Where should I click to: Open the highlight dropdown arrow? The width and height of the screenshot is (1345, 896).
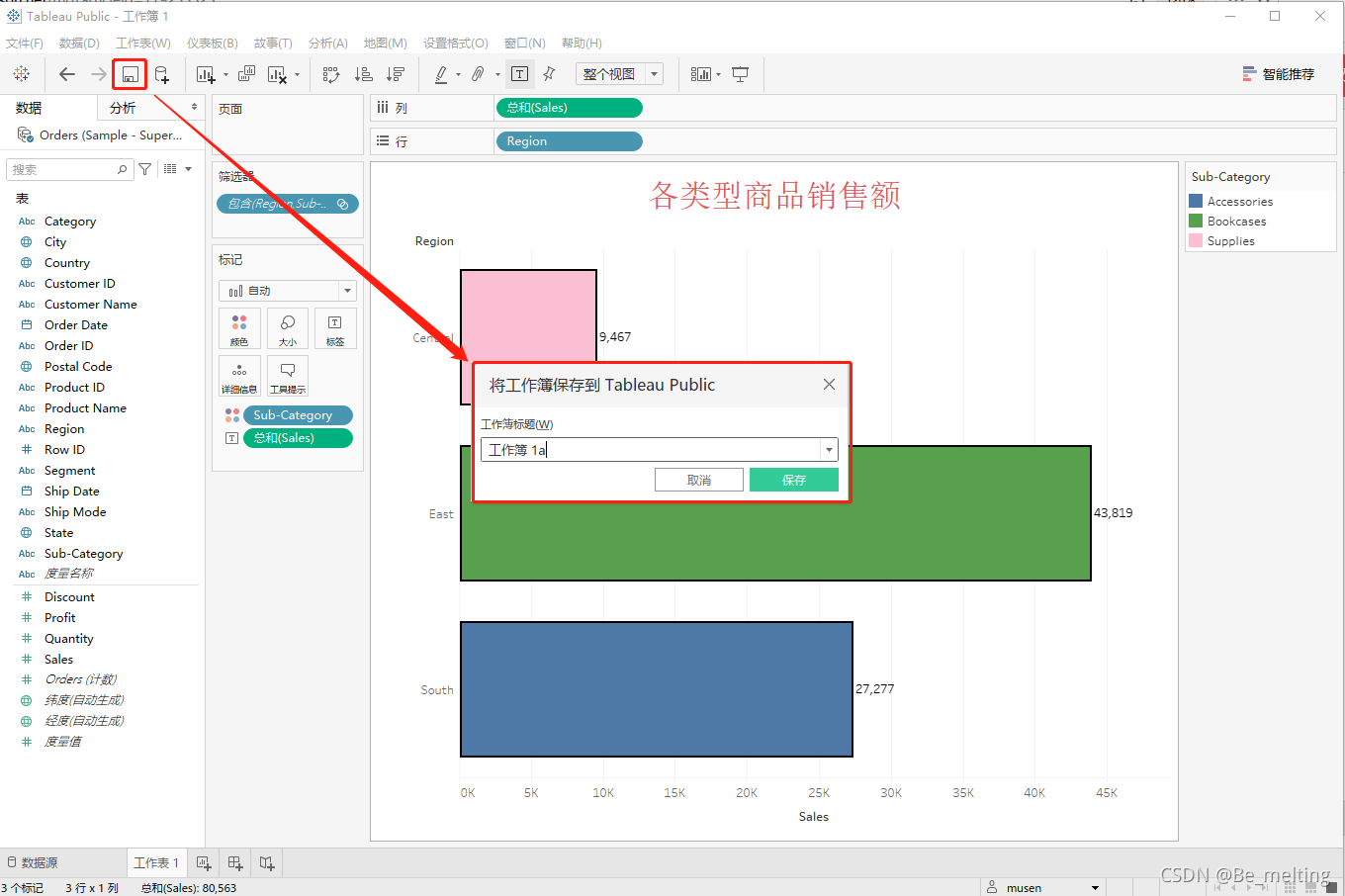click(458, 74)
